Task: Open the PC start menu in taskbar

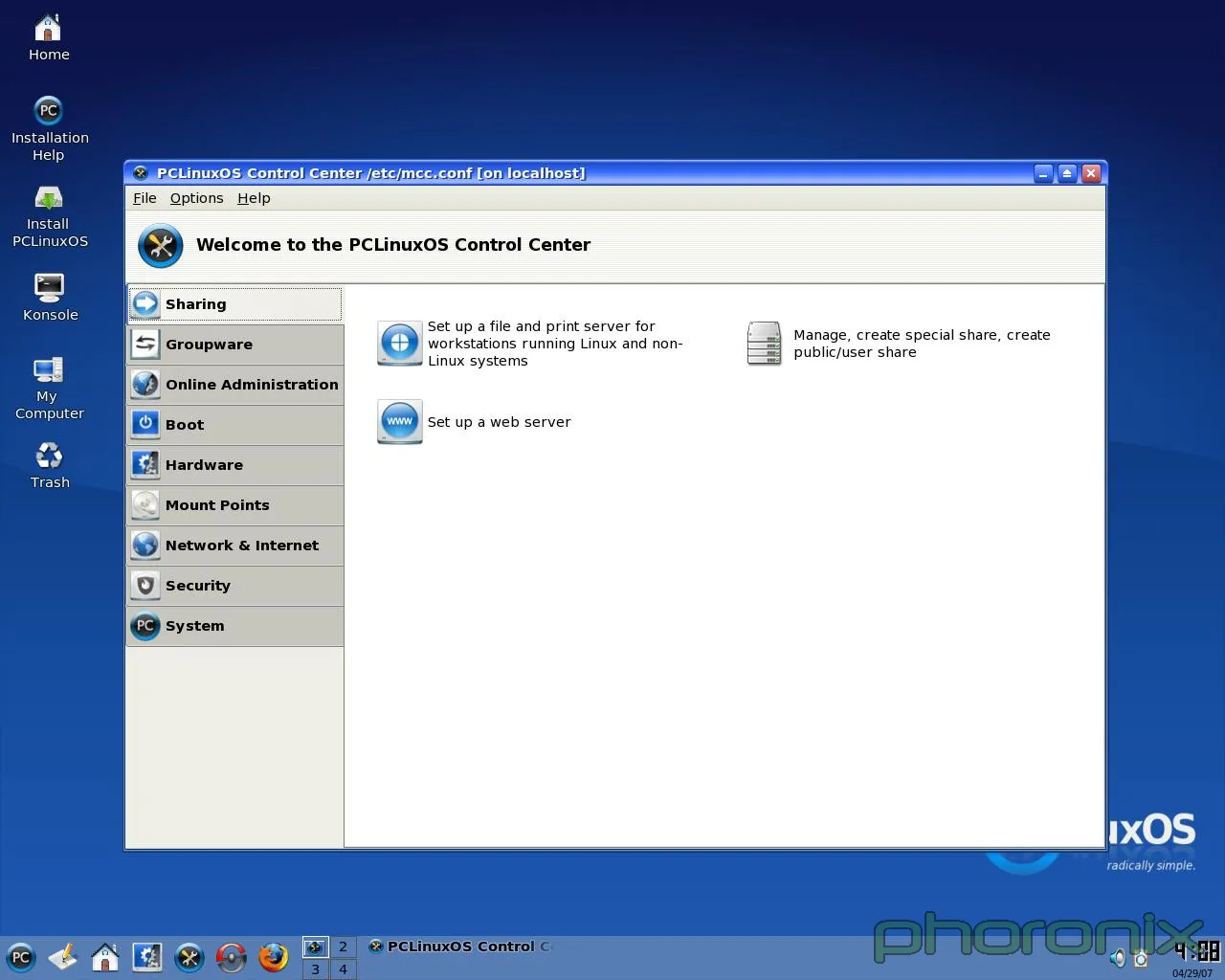Action: (x=21, y=957)
